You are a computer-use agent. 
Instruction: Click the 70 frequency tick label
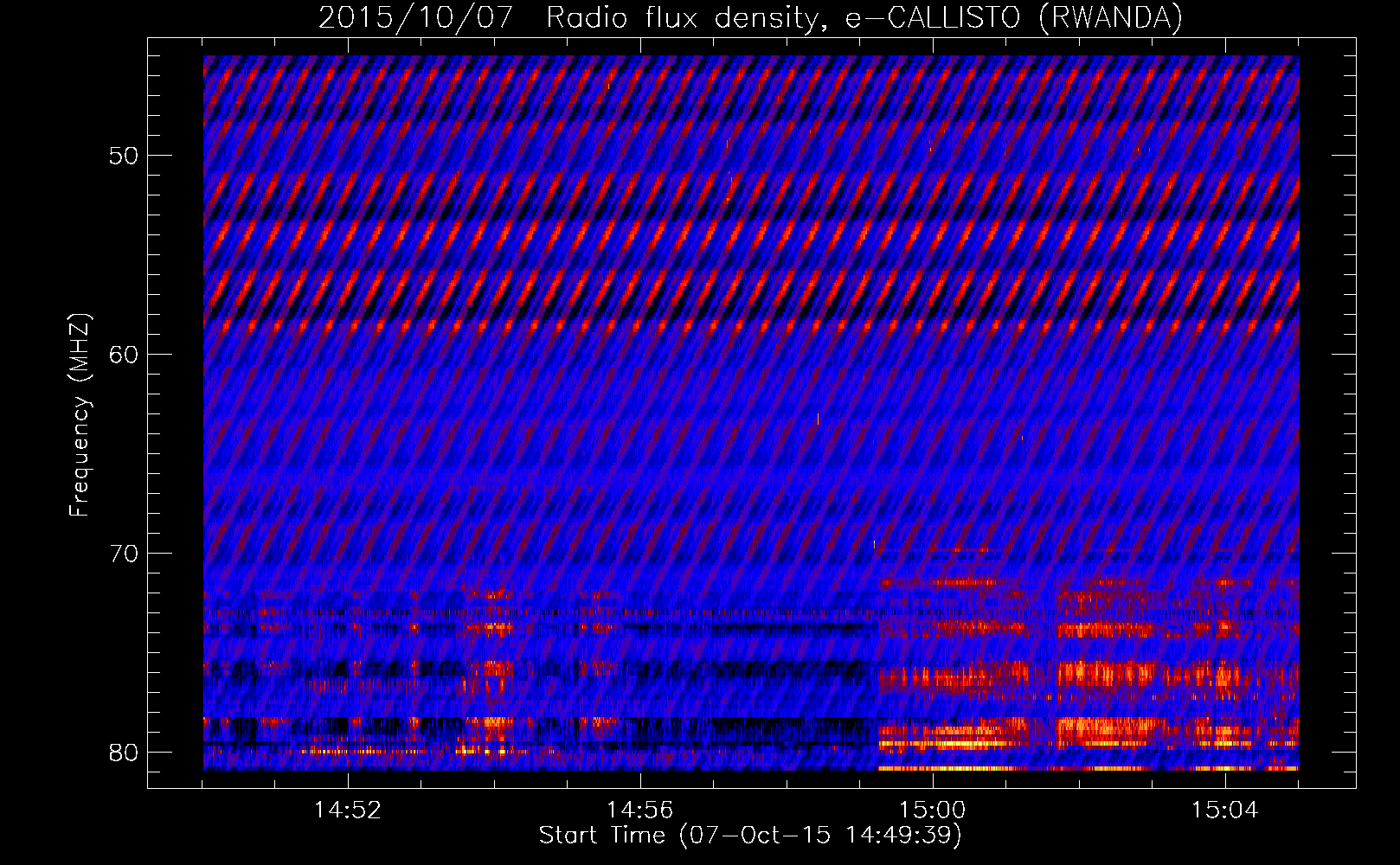[124, 554]
